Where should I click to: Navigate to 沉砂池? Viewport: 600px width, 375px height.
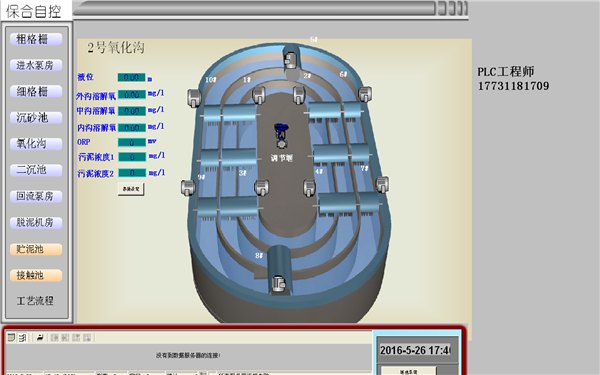tap(36, 117)
